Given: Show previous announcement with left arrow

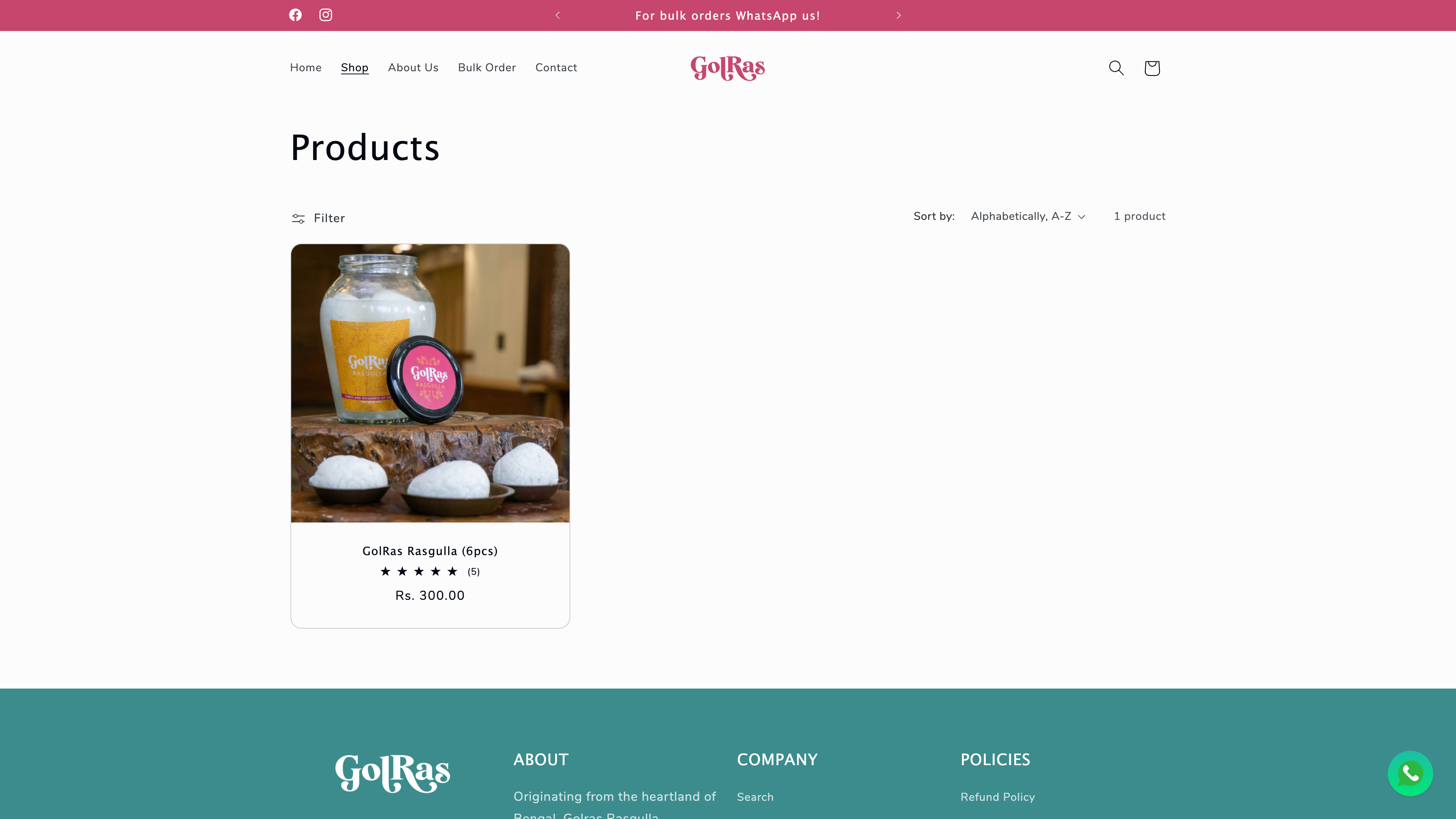Looking at the screenshot, I should pos(557,15).
